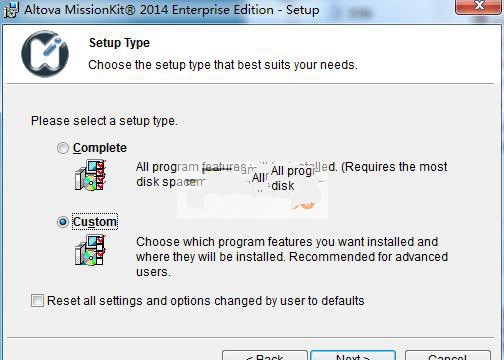Go to previous step with Back button
504x360 pixels.
click(265, 355)
